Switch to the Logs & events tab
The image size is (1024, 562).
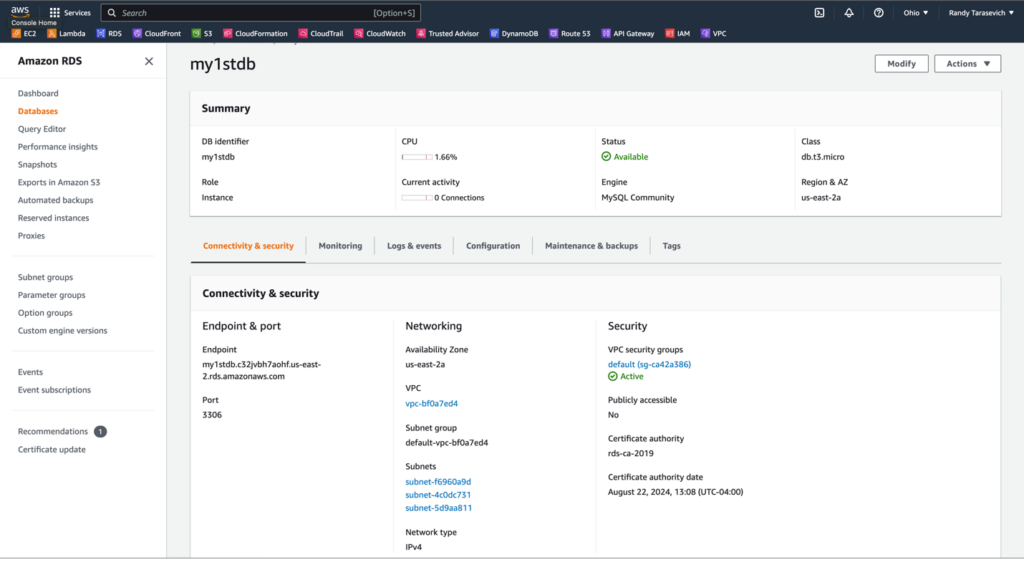[x=414, y=246]
